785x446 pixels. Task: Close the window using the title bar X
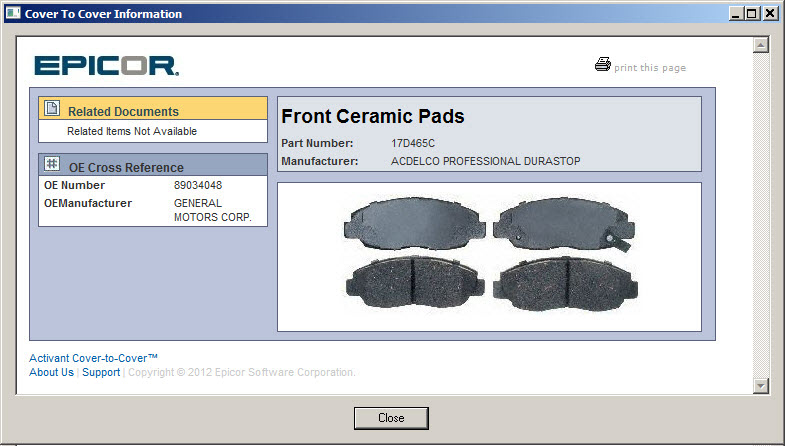(770, 14)
